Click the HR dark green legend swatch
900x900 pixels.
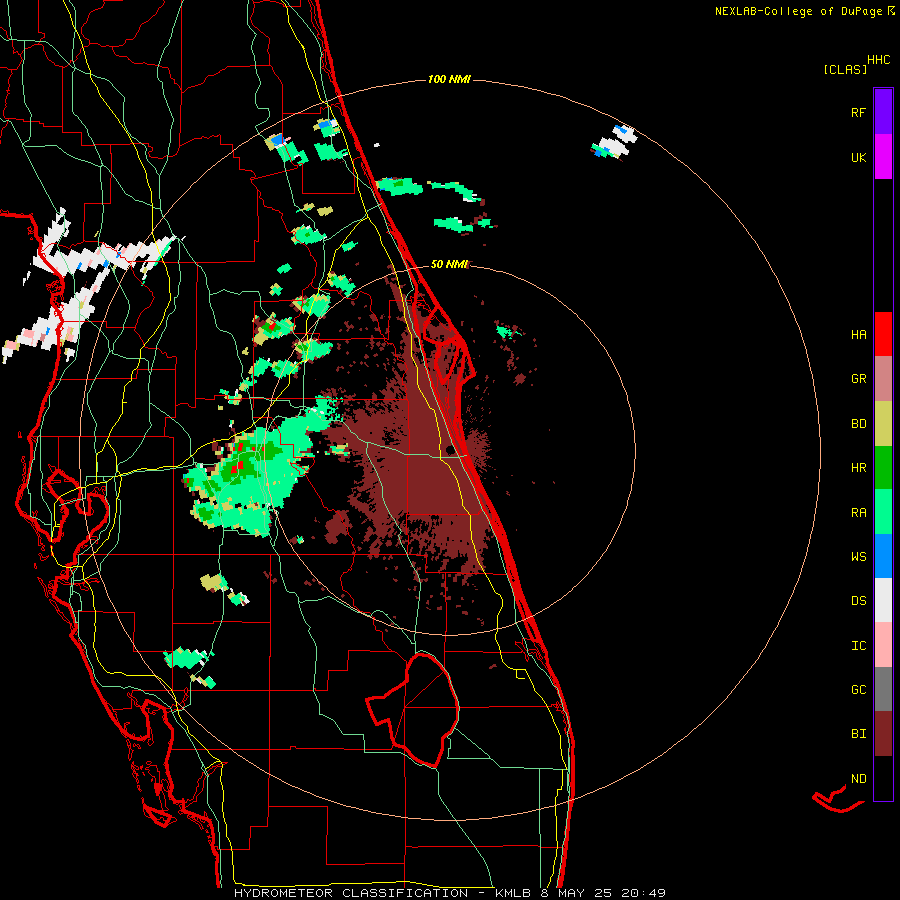click(883, 468)
